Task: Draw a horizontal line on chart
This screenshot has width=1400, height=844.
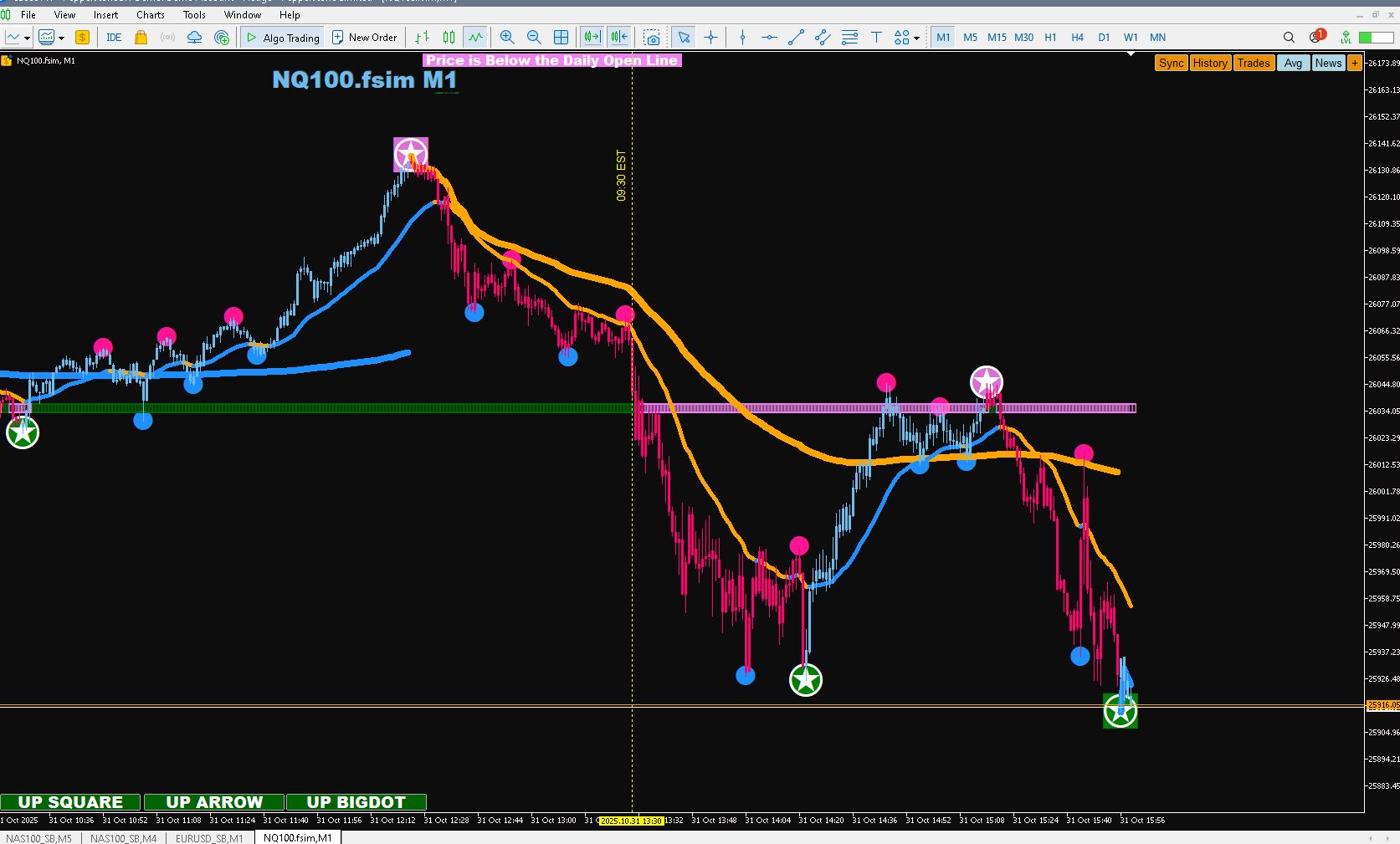Action: [x=769, y=38]
